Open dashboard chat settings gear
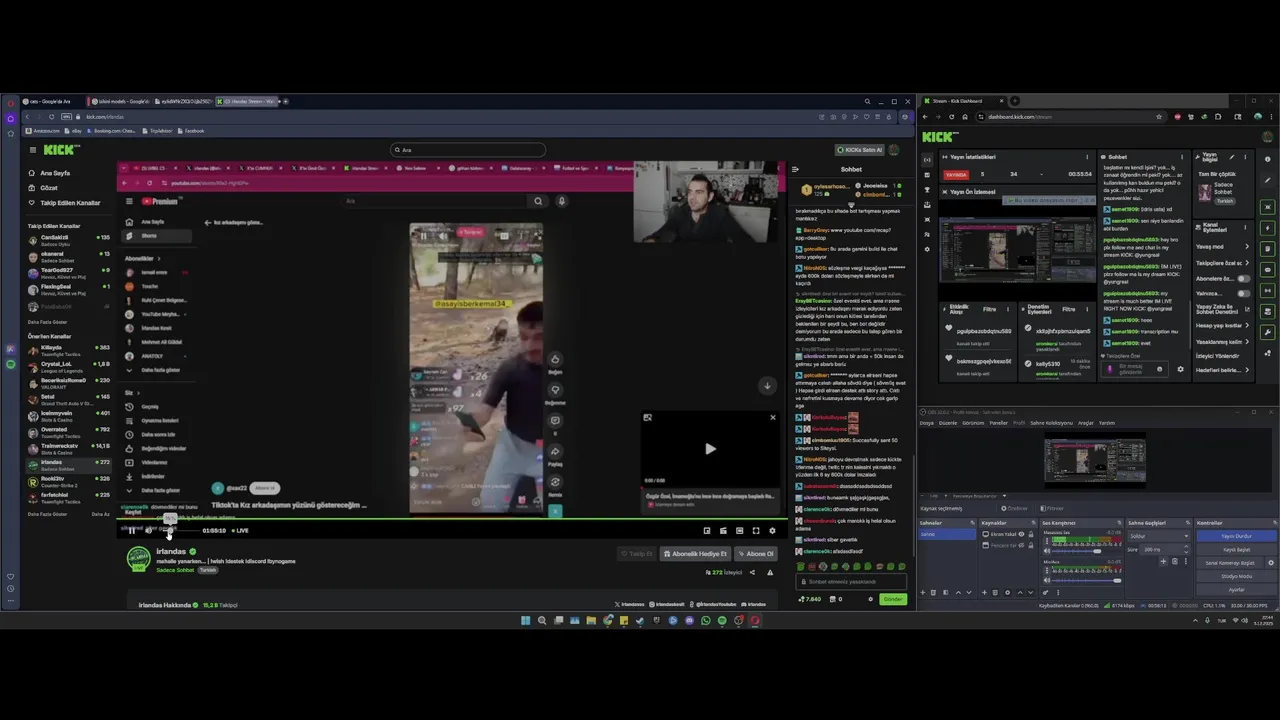The height and width of the screenshot is (720, 1280). (x=1180, y=369)
